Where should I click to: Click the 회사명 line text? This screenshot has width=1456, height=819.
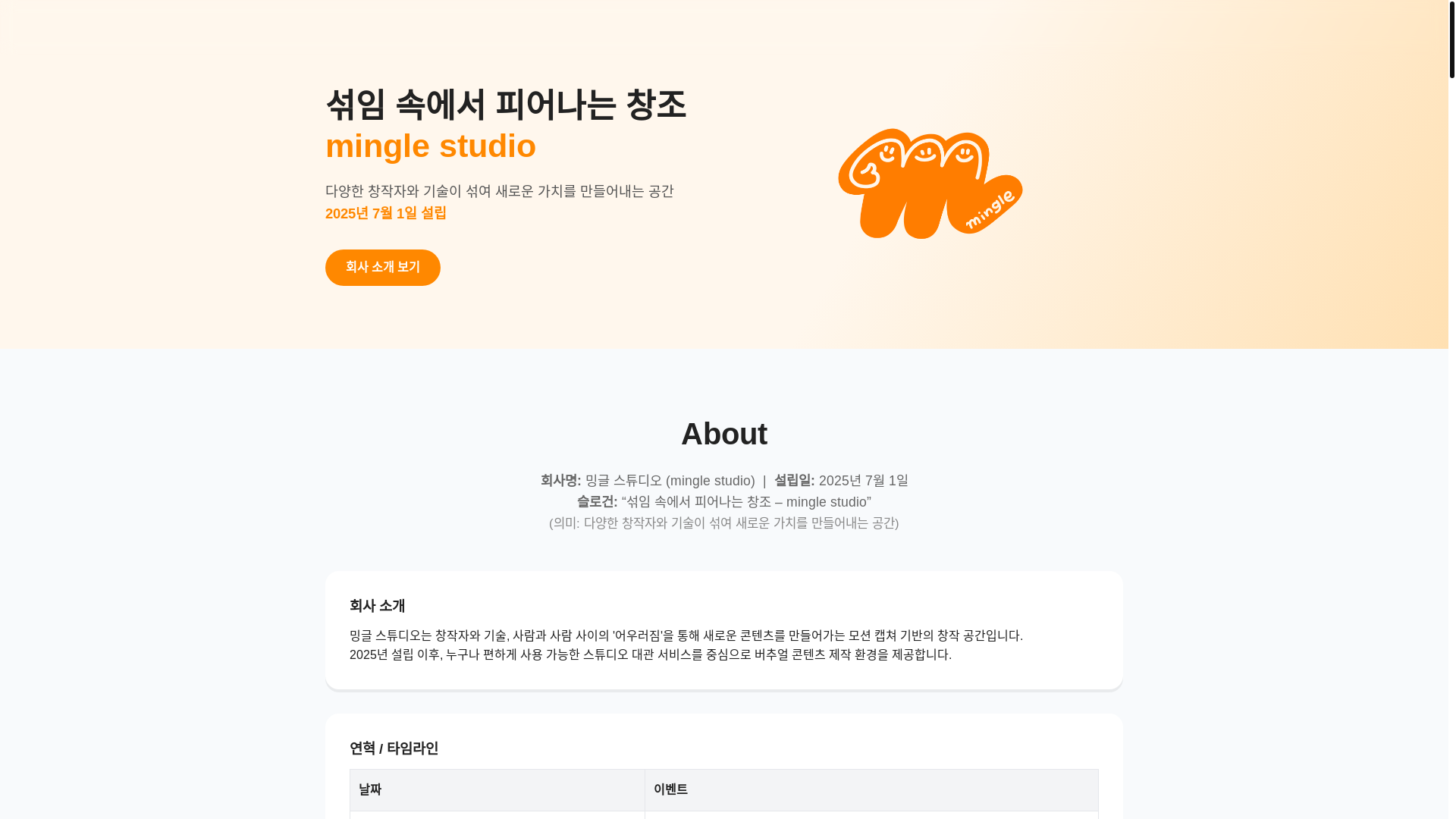click(648, 481)
